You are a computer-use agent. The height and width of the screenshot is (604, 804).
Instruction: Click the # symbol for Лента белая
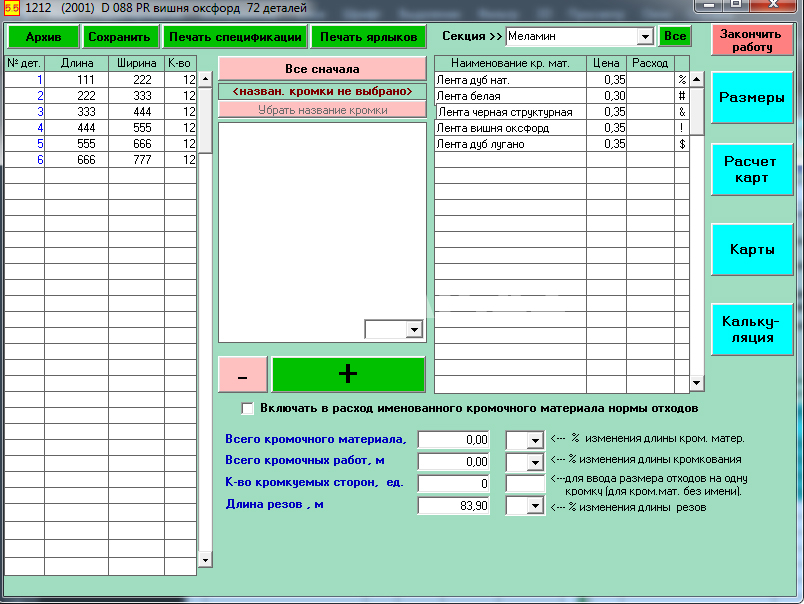click(682, 96)
